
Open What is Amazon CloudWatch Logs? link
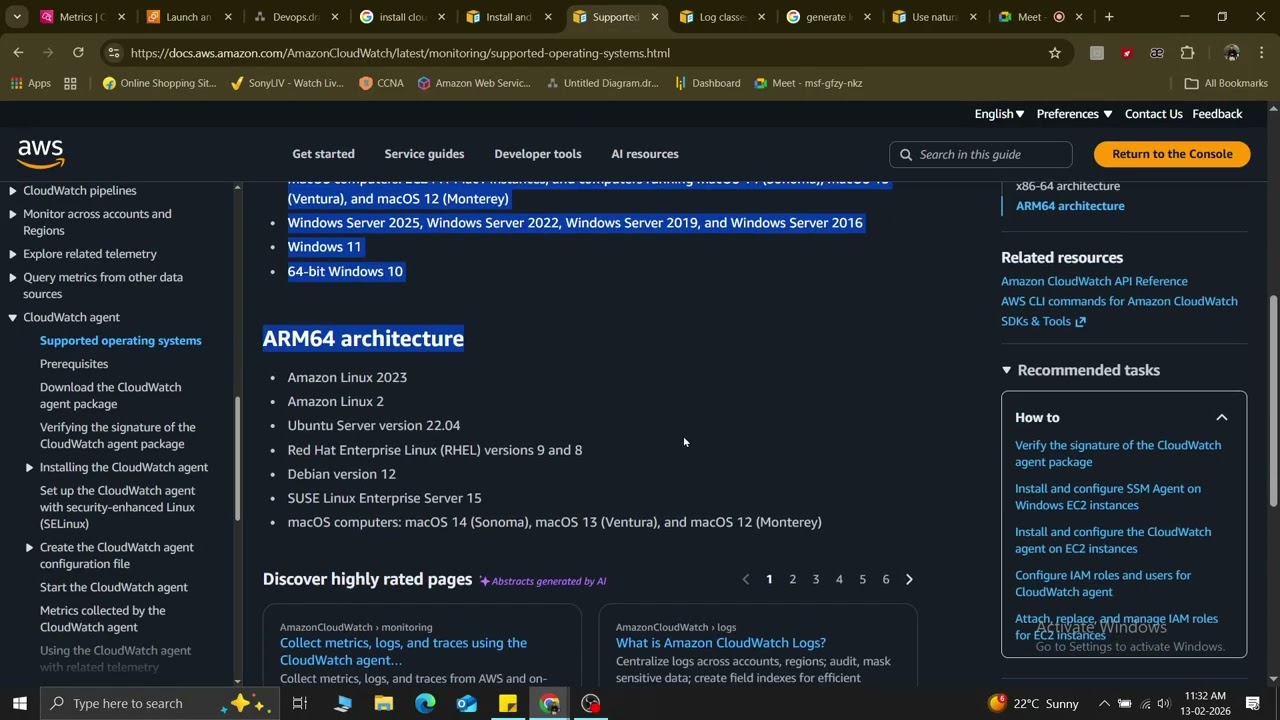(720, 643)
